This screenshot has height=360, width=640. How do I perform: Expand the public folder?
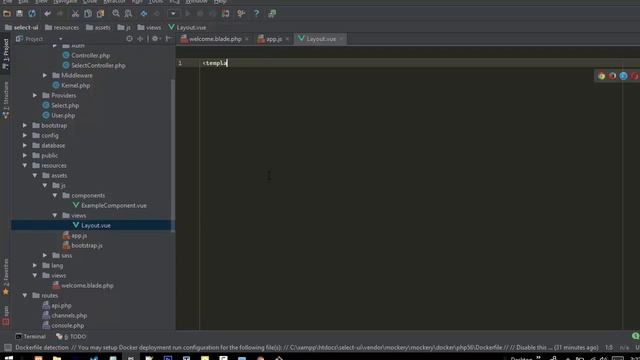25,155
